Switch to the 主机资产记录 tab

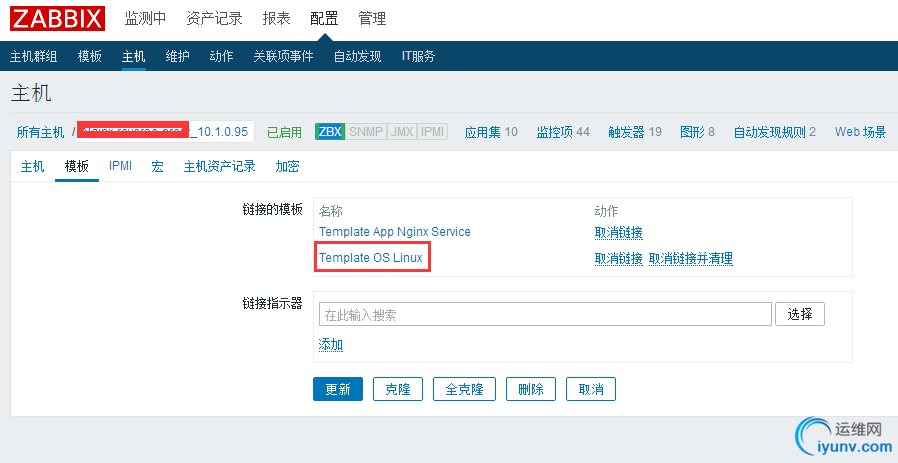tap(219, 167)
